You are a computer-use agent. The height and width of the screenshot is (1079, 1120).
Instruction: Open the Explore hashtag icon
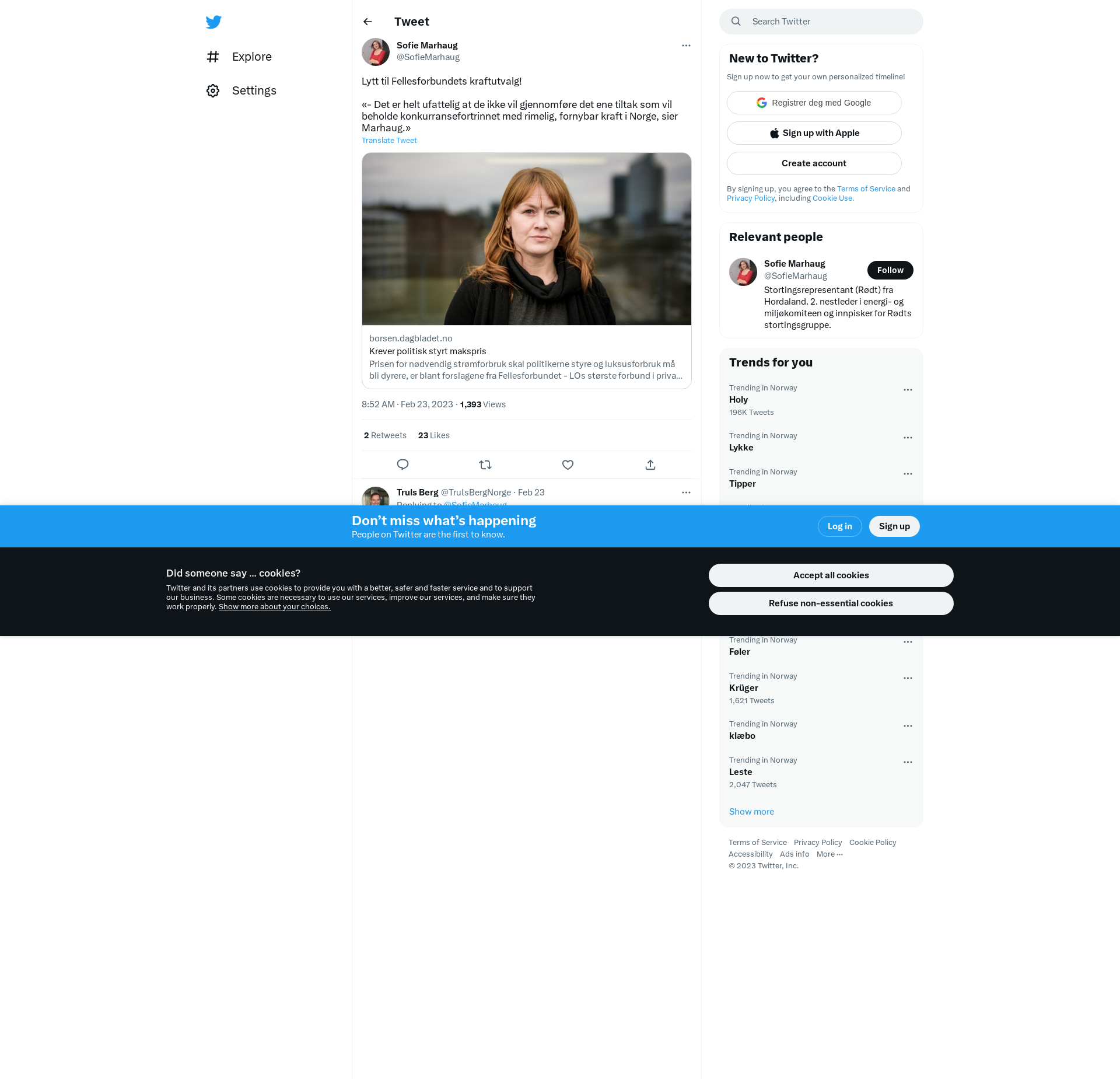click(213, 57)
